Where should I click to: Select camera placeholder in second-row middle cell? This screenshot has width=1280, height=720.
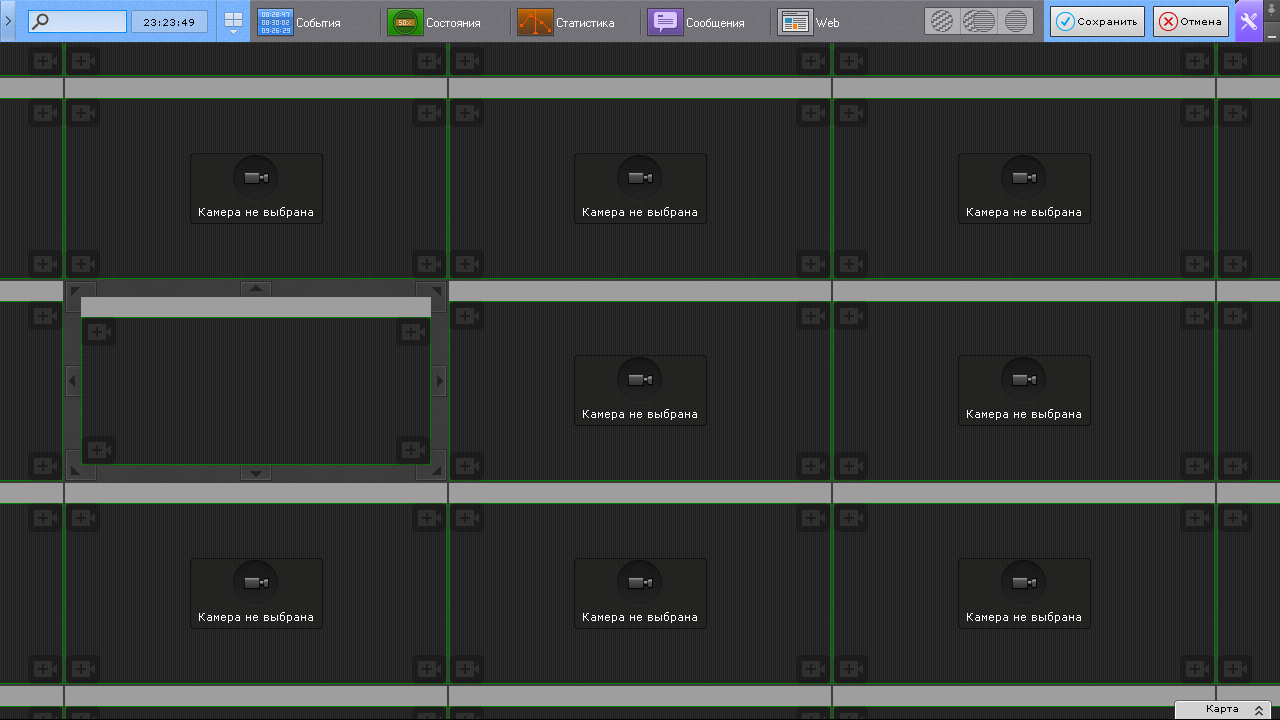point(640,390)
